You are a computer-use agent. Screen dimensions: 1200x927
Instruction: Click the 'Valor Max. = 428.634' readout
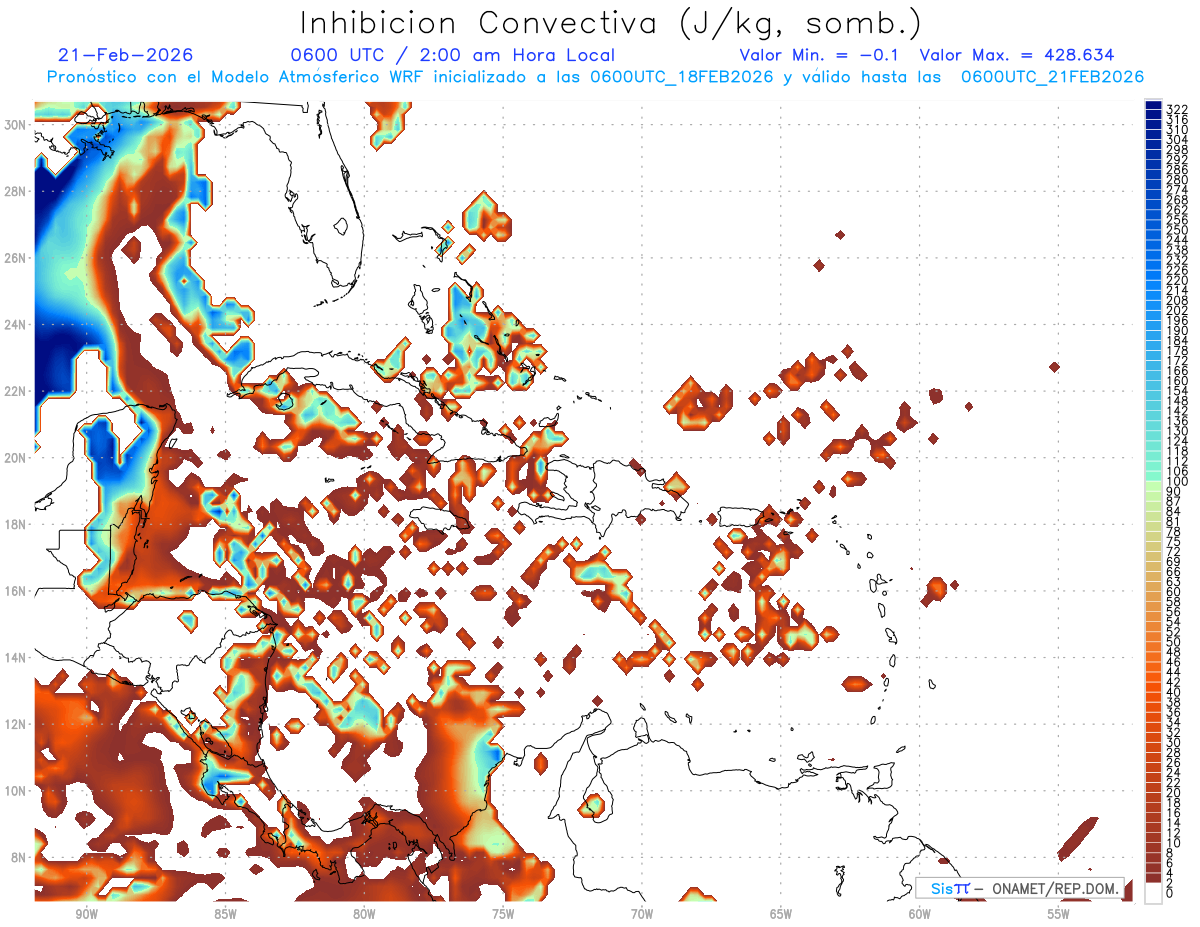(1017, 55)
